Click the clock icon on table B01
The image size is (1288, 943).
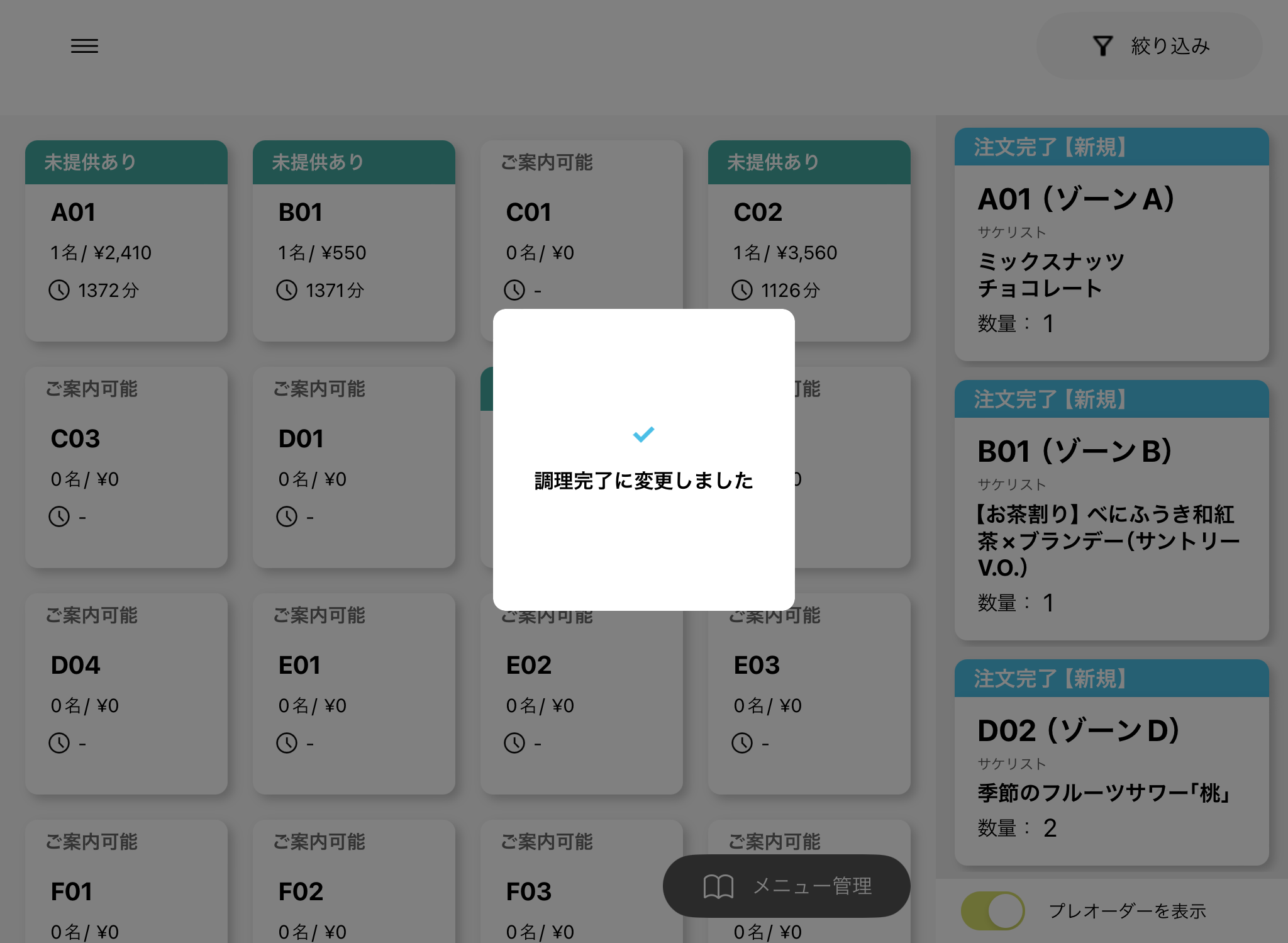tap(287, 290)
